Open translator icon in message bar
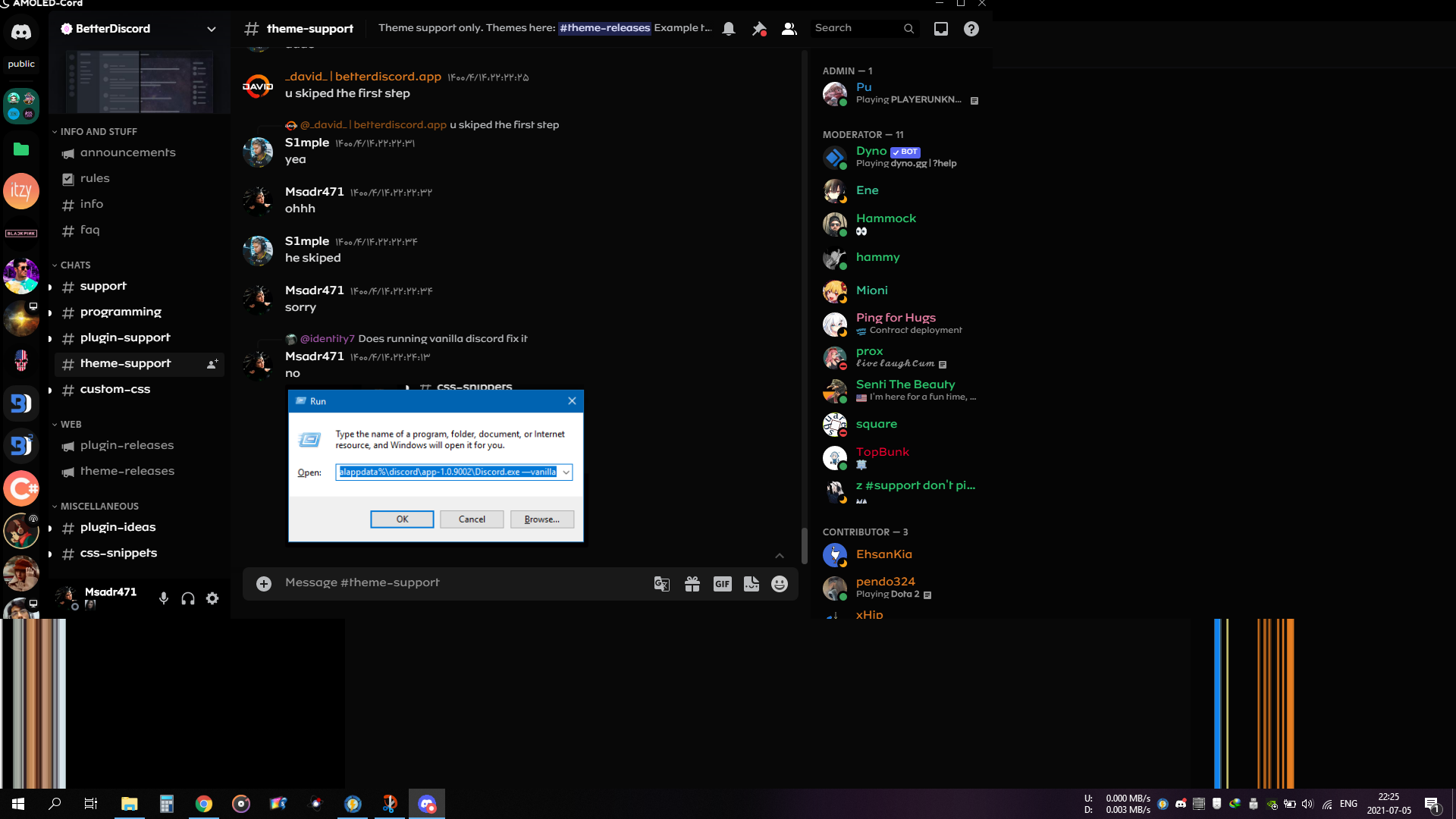The height and width of the screenshot is (819, 1456). [x=662, y=584]
